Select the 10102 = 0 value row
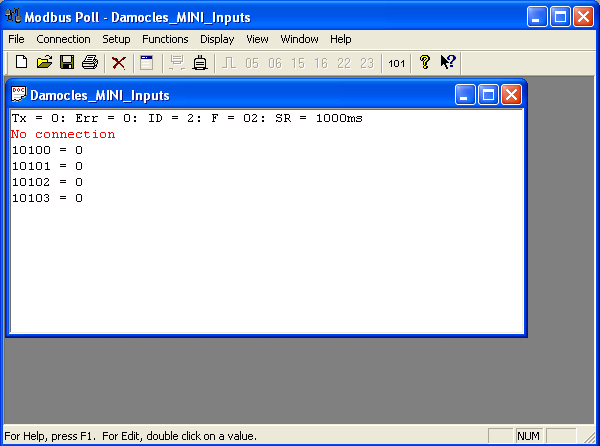 pyautogui.click(x=47, y=182)
